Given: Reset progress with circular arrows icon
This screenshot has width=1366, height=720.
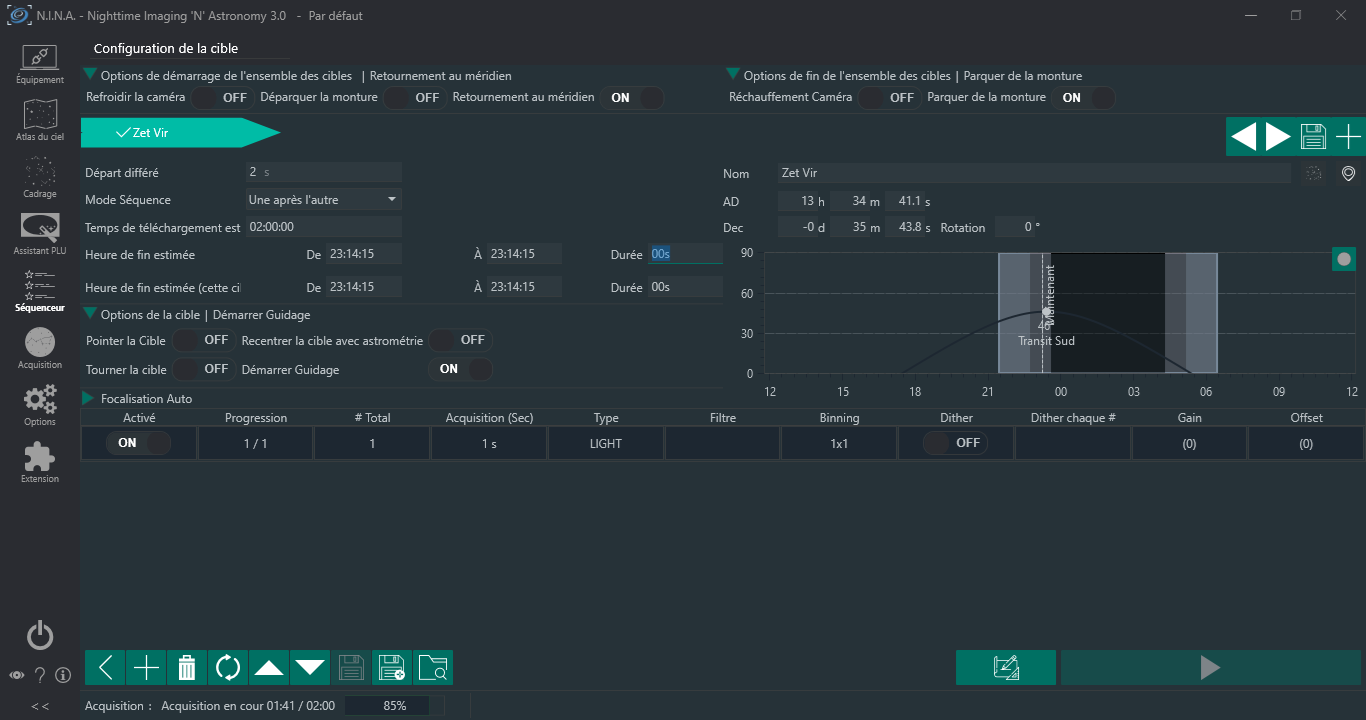Looking at the screenshot, I should (228, 667).
